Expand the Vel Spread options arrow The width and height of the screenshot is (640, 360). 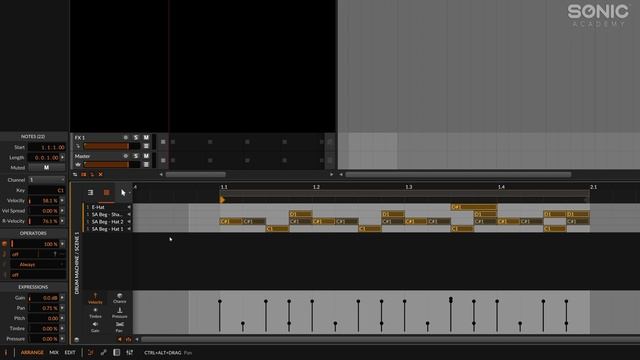point(62,211)
